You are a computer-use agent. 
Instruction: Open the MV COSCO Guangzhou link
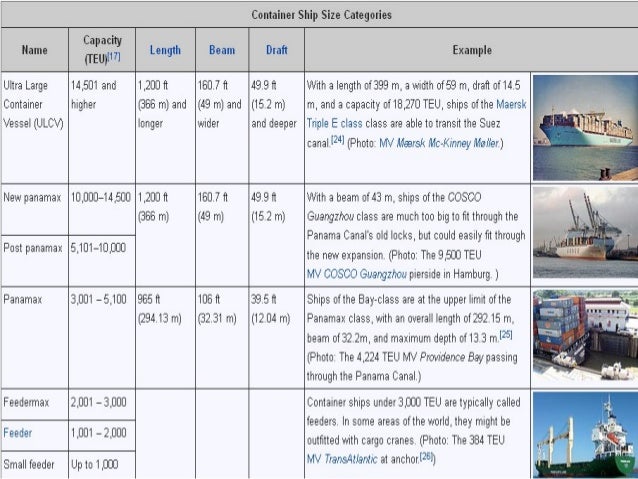(x=356, y=274)
